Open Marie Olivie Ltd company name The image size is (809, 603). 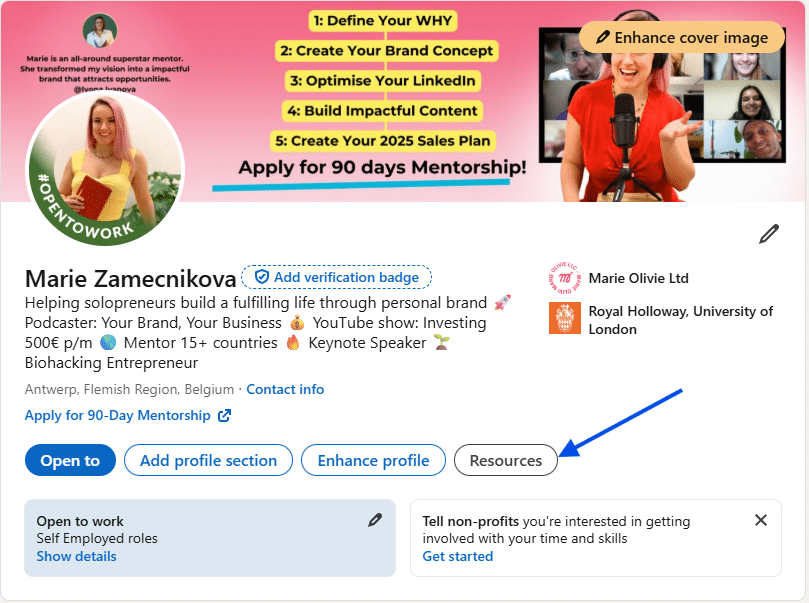pos(639,278)
